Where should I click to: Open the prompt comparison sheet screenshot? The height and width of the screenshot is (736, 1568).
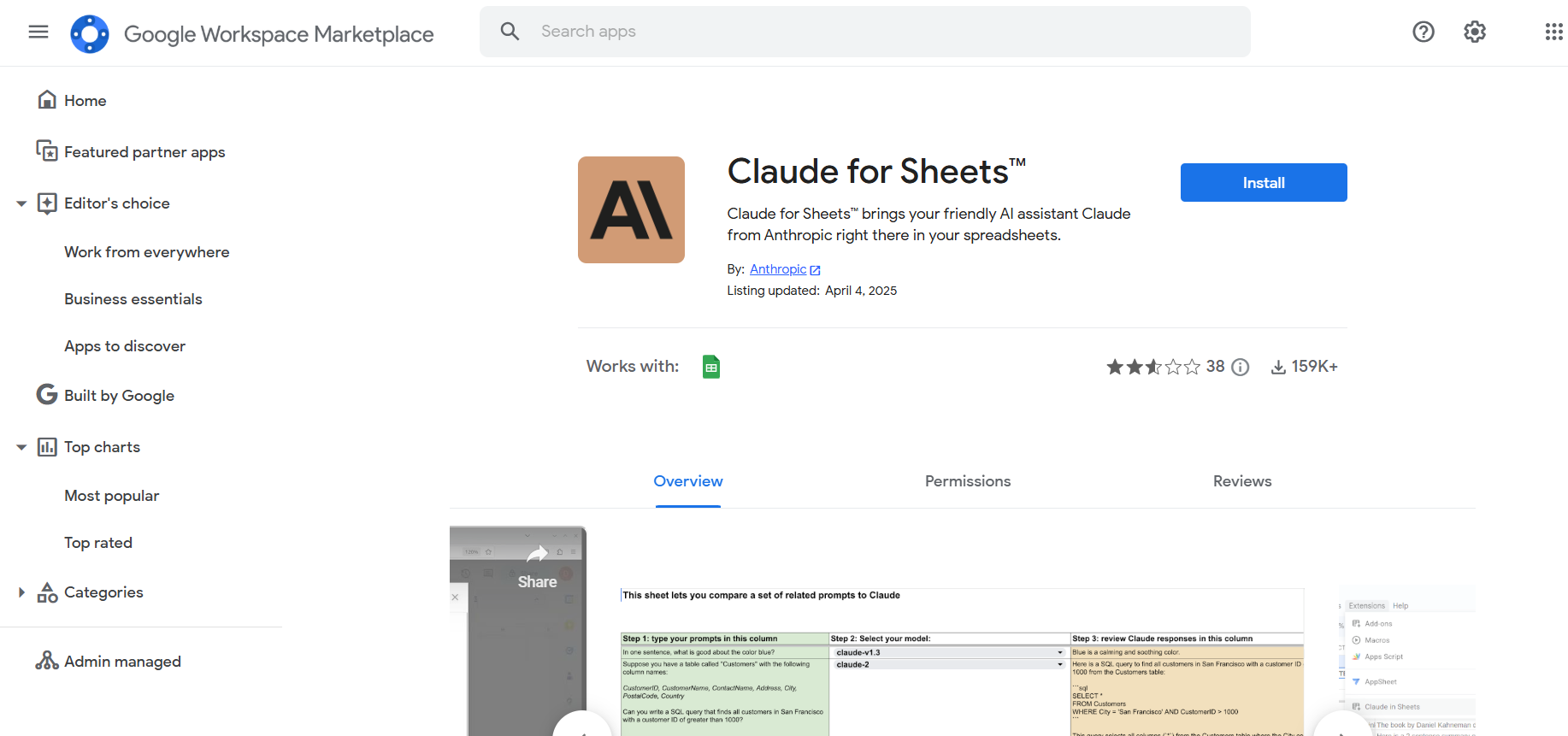(962, 662)
